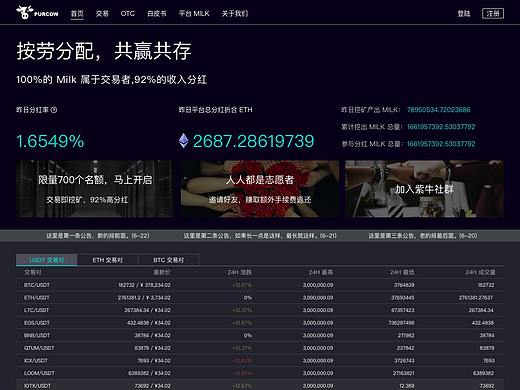Select the BTC/USDT trading pair row

(260, 285)
